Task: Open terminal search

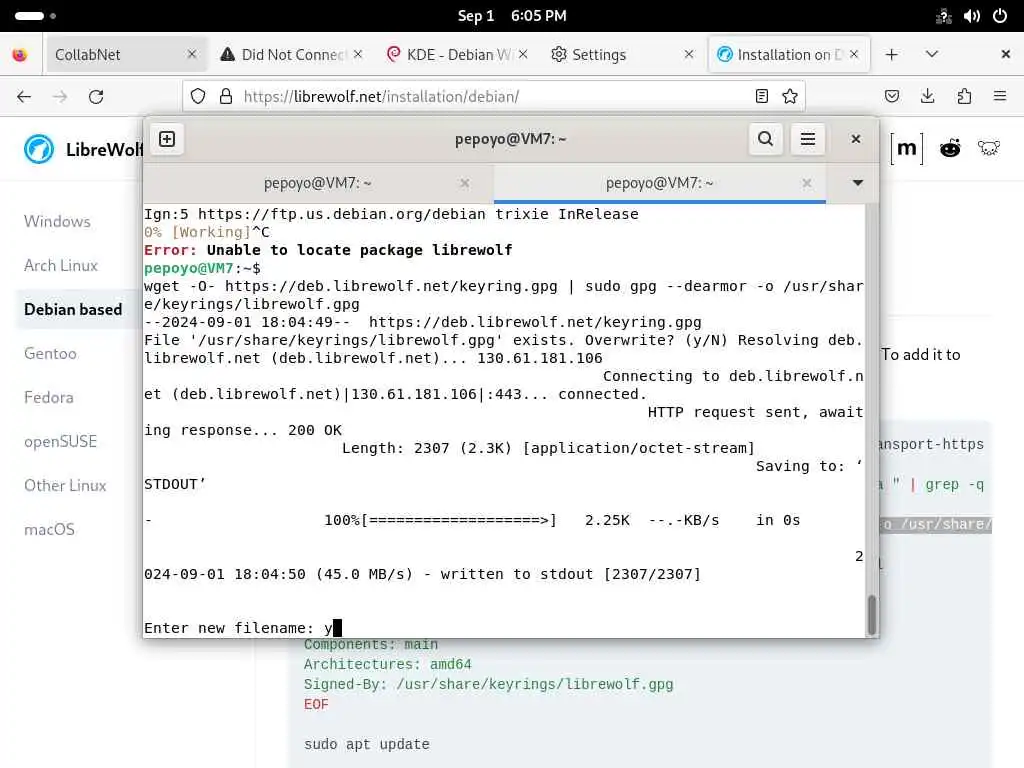Action: 765,139
